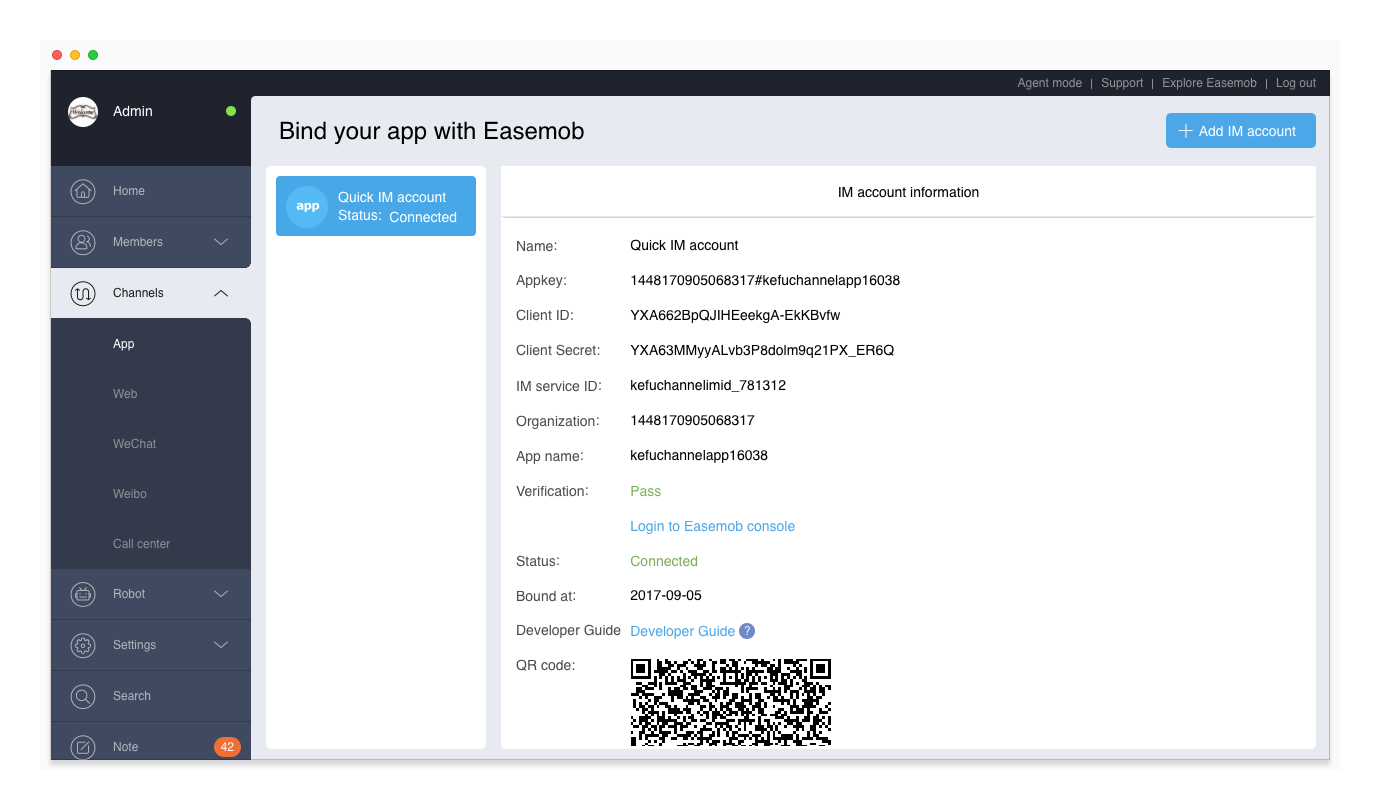Open Explore Easemob link
This screenshot has height=810, width=1380.
coord(1209,83)
